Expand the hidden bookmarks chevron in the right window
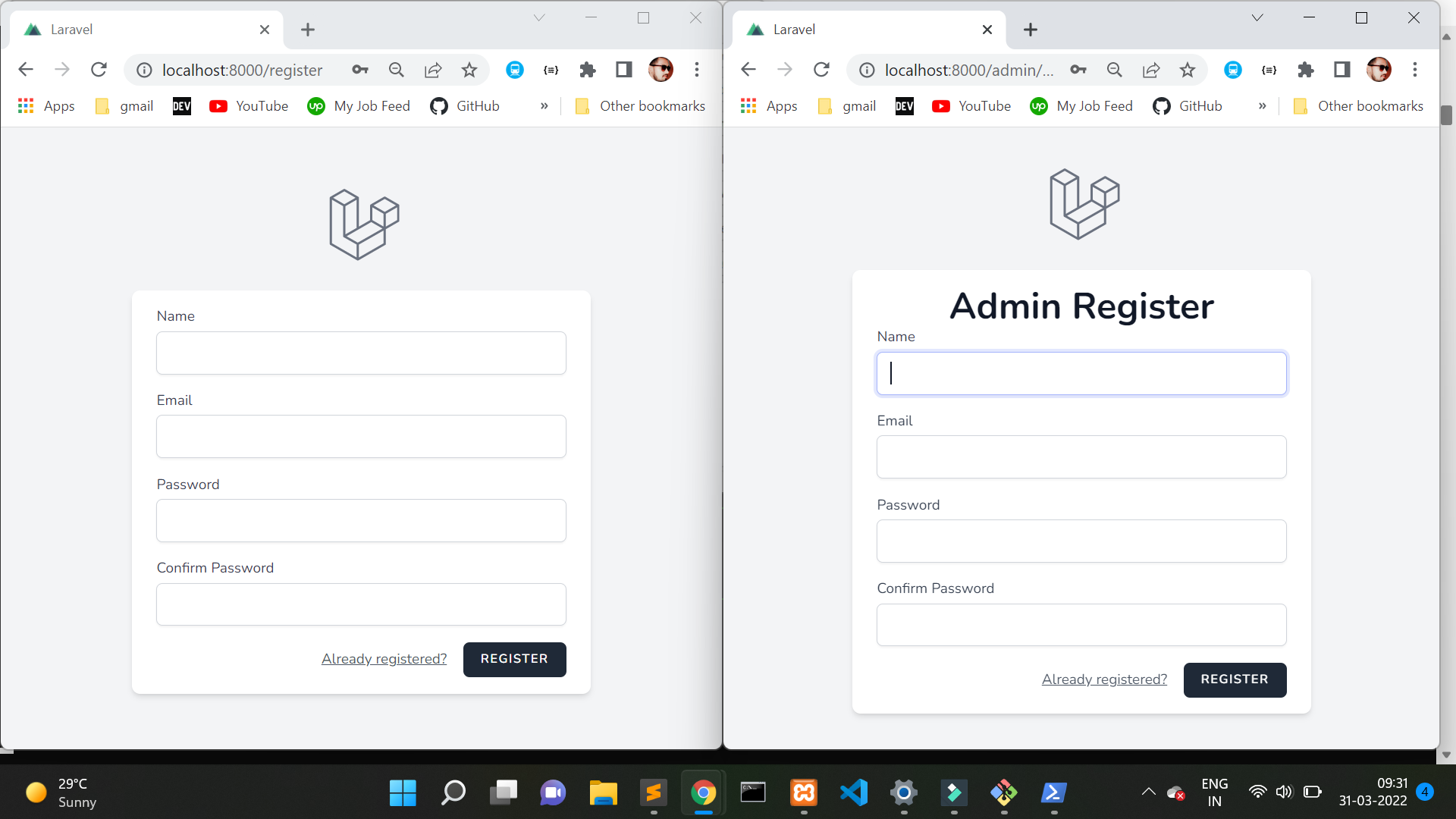The image size is (1456, 819). point(1262,106)
